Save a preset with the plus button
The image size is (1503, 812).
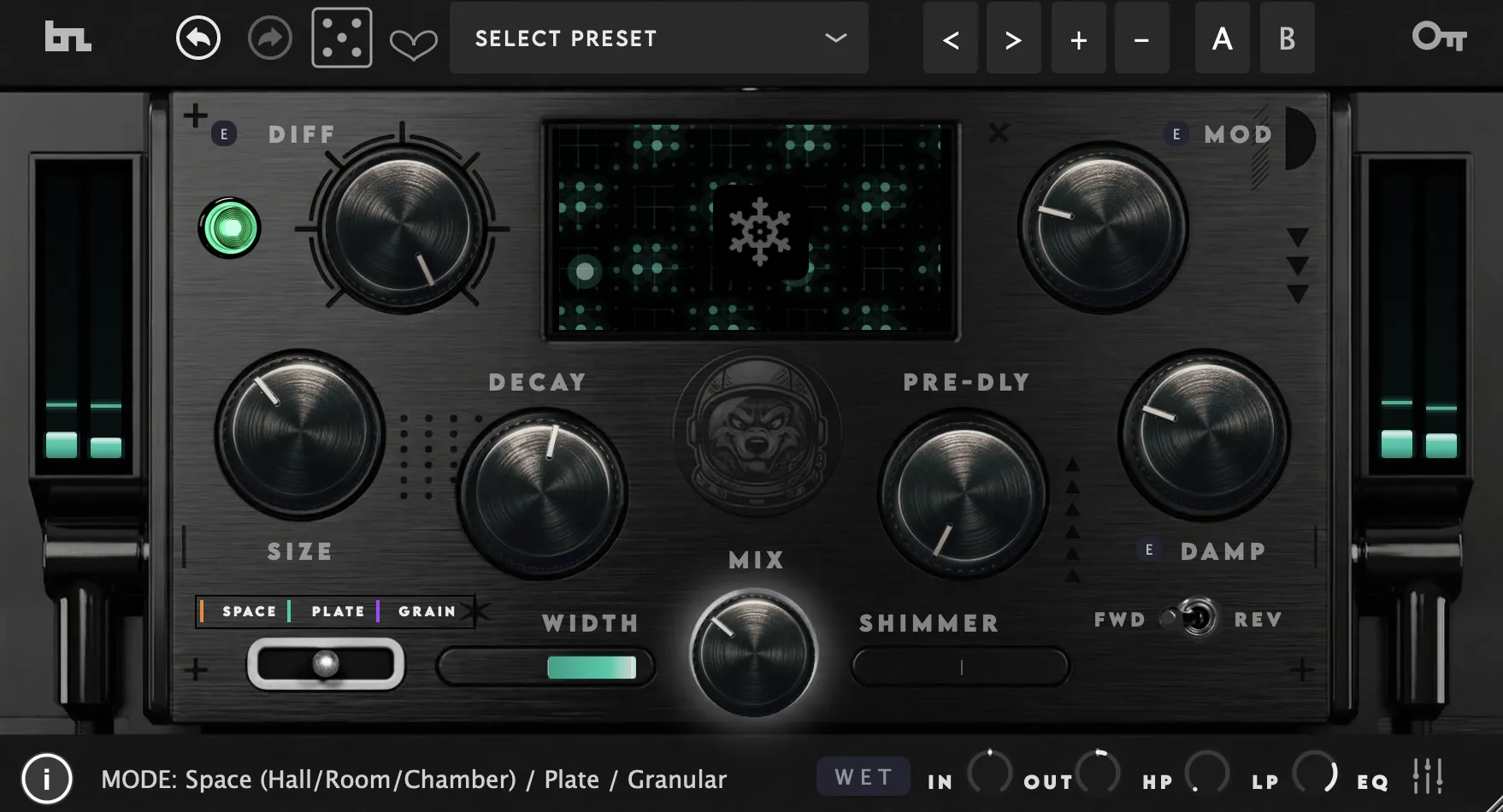click(1078, 38)
